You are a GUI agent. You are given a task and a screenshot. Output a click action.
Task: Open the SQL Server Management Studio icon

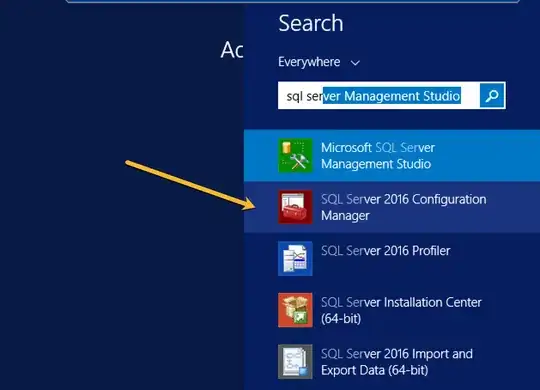295,155
